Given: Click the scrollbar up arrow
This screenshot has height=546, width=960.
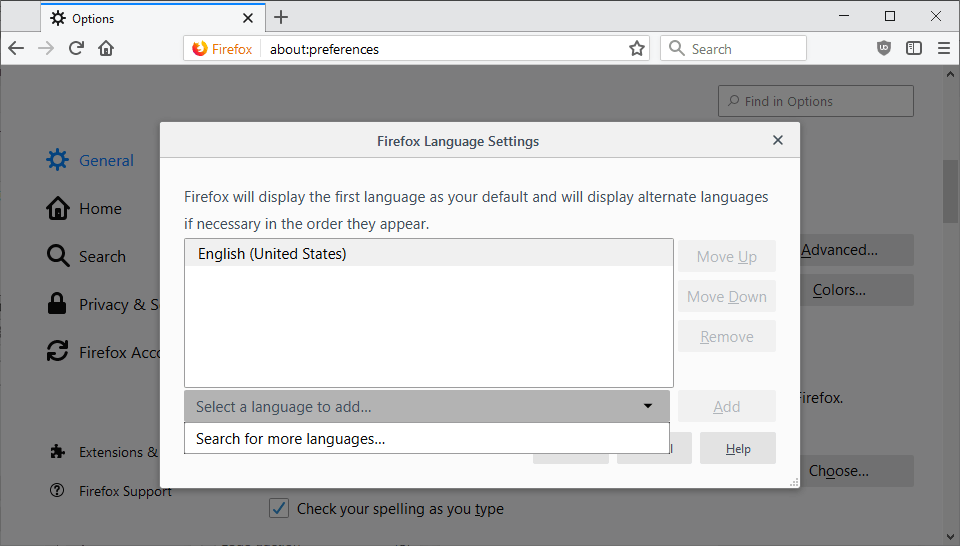Looking at the screenshot, I should coord(950,74).
